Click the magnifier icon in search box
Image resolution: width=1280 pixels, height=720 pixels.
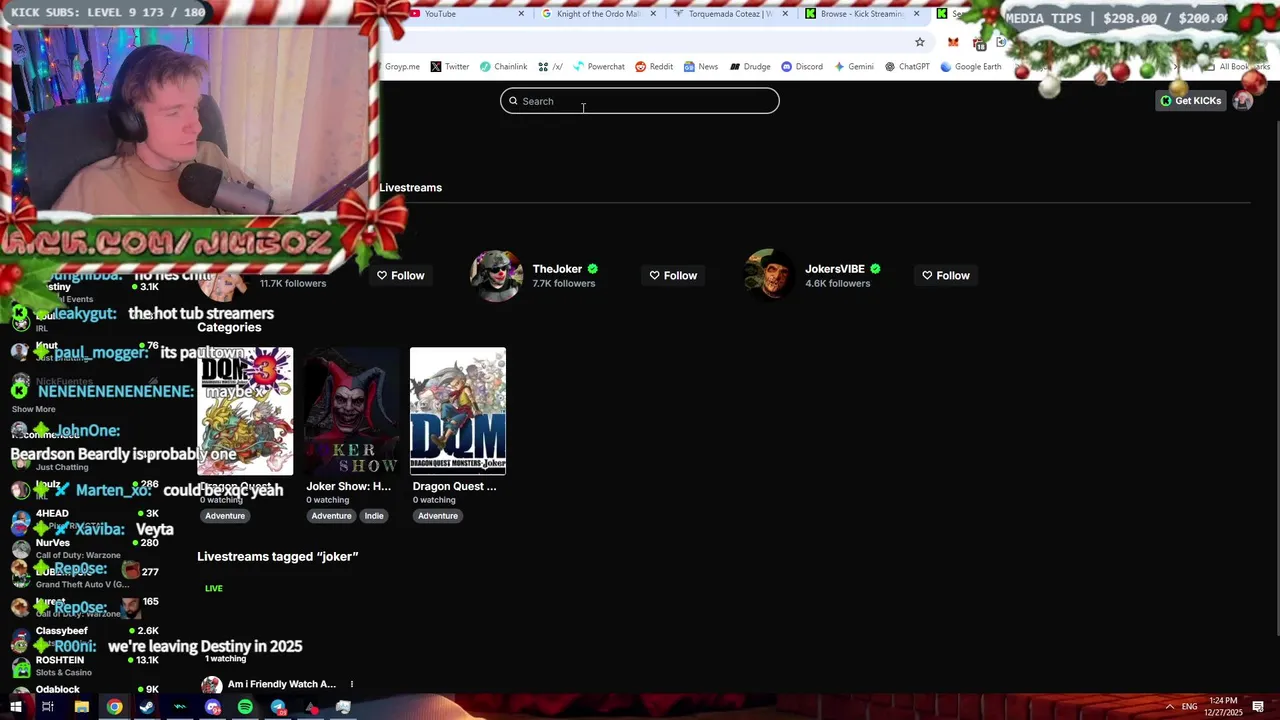click(x=513, y=101)
